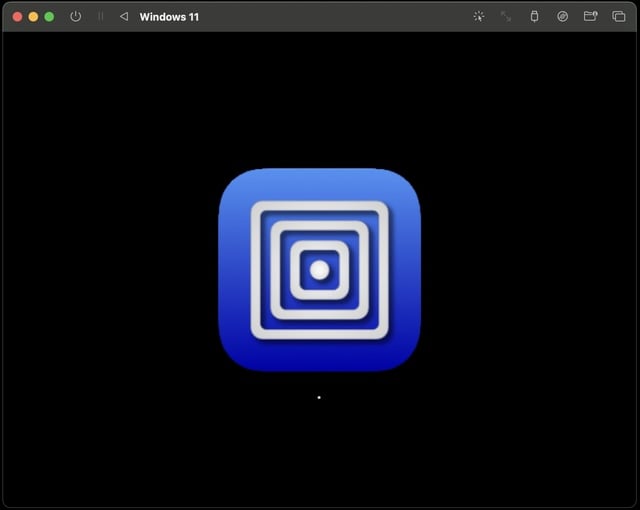Pause the virtual machine
Image resolution: width=640 pixels, height=510 pixels.
100,17
